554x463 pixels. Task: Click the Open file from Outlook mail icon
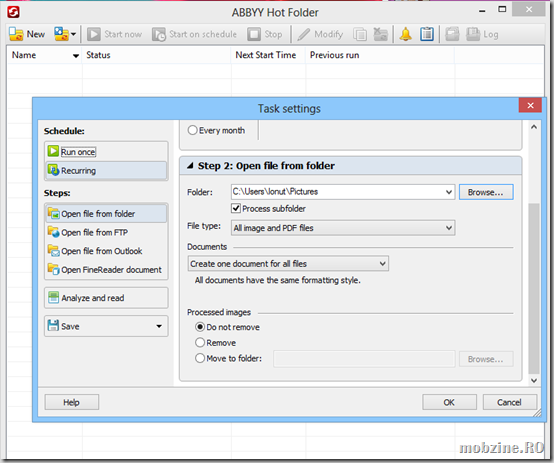53,250
